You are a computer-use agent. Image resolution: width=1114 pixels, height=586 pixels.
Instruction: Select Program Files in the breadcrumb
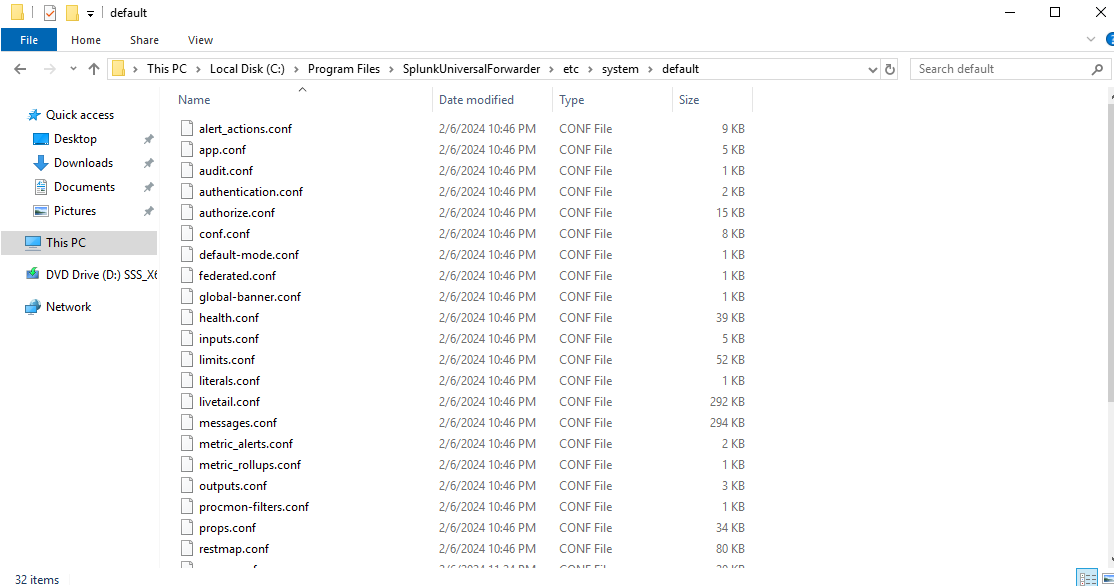point(344,69)
